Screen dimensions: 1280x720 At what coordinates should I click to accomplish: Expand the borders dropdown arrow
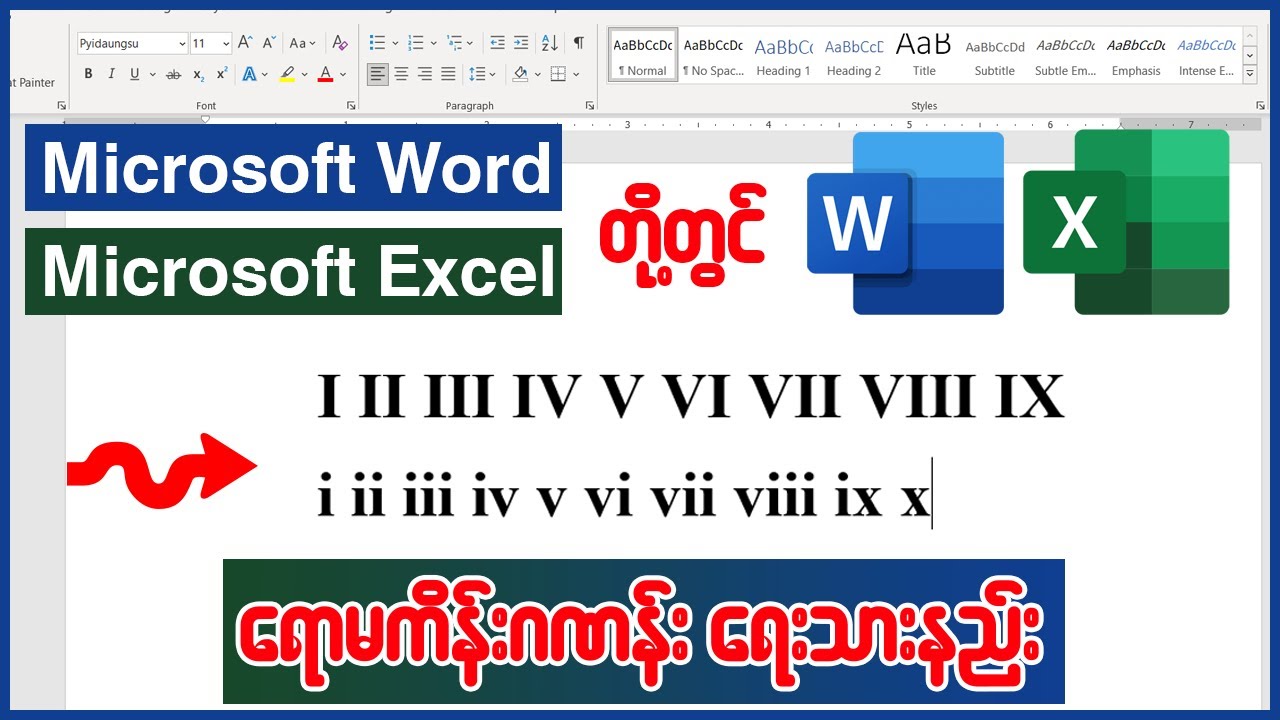[x=574, y=75]
